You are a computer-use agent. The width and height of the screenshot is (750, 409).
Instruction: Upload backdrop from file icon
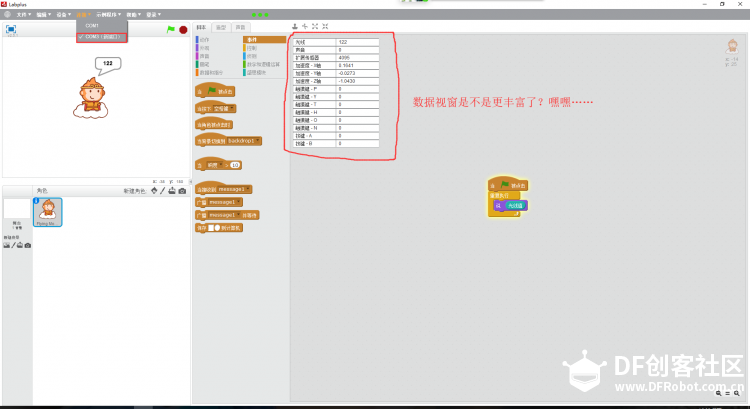[20, 245]
